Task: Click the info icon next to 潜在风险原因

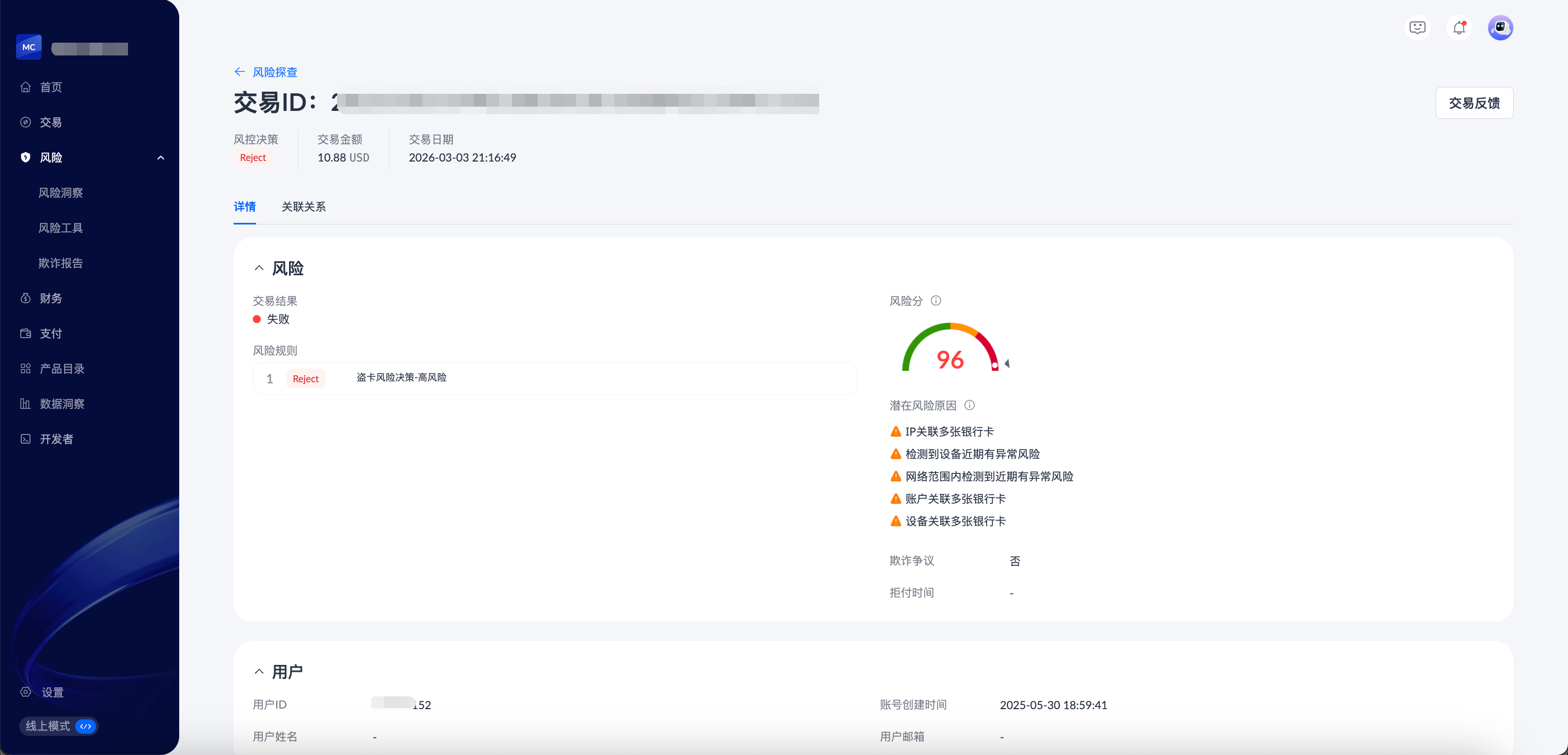Action: [x=970, y=405]
